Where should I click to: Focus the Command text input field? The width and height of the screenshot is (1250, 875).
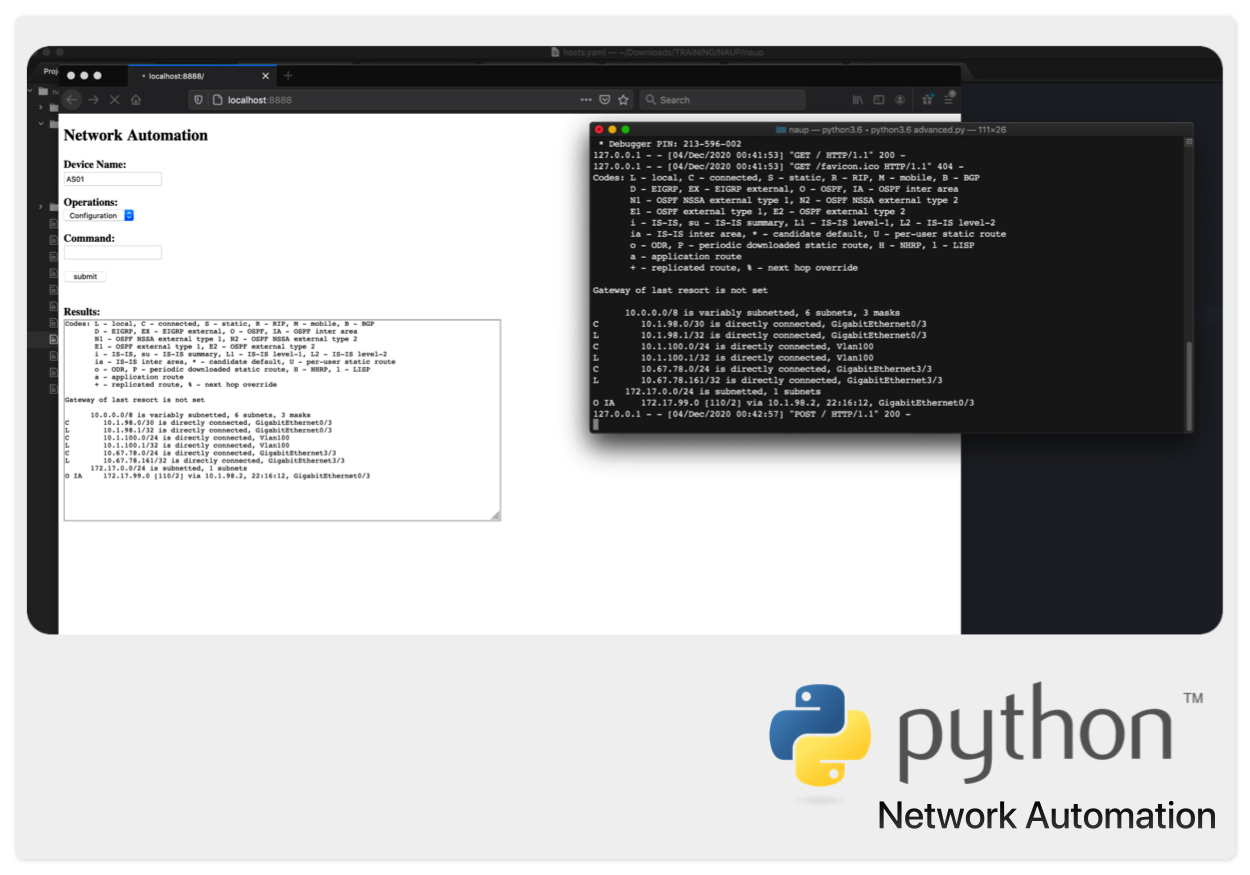pyautogui.click(x=113, y=253)
